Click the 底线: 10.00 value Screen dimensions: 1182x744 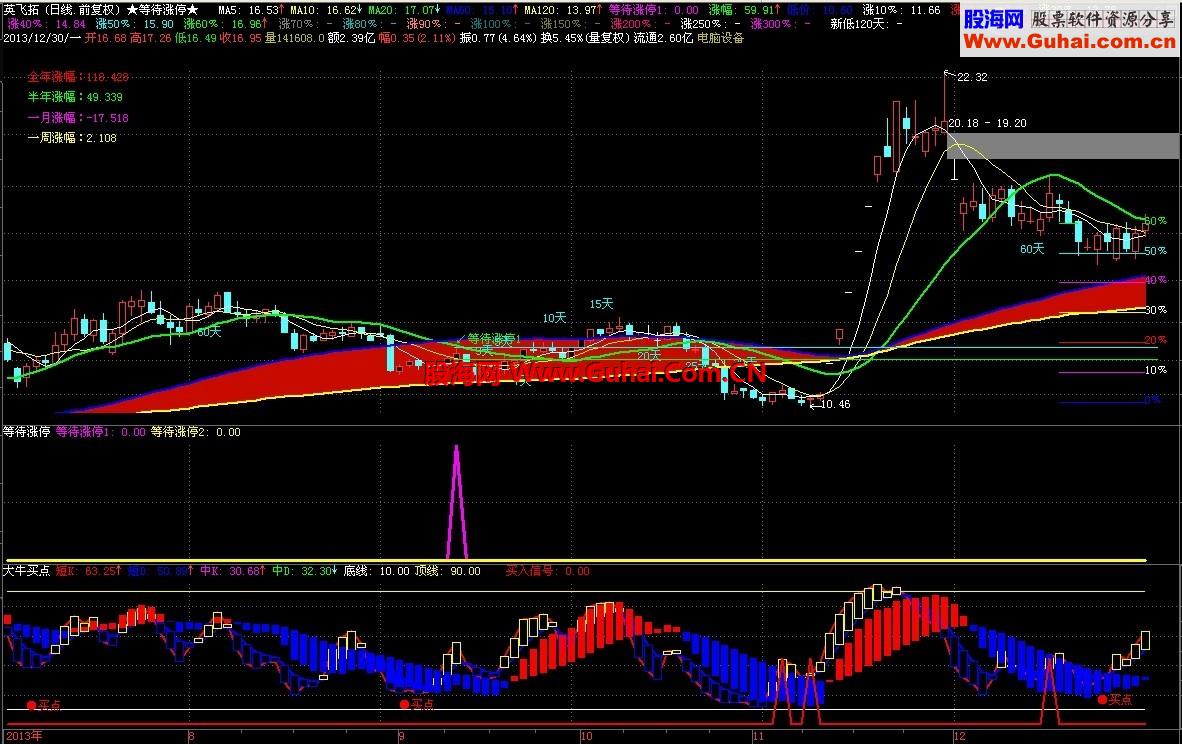pos(376,571)
